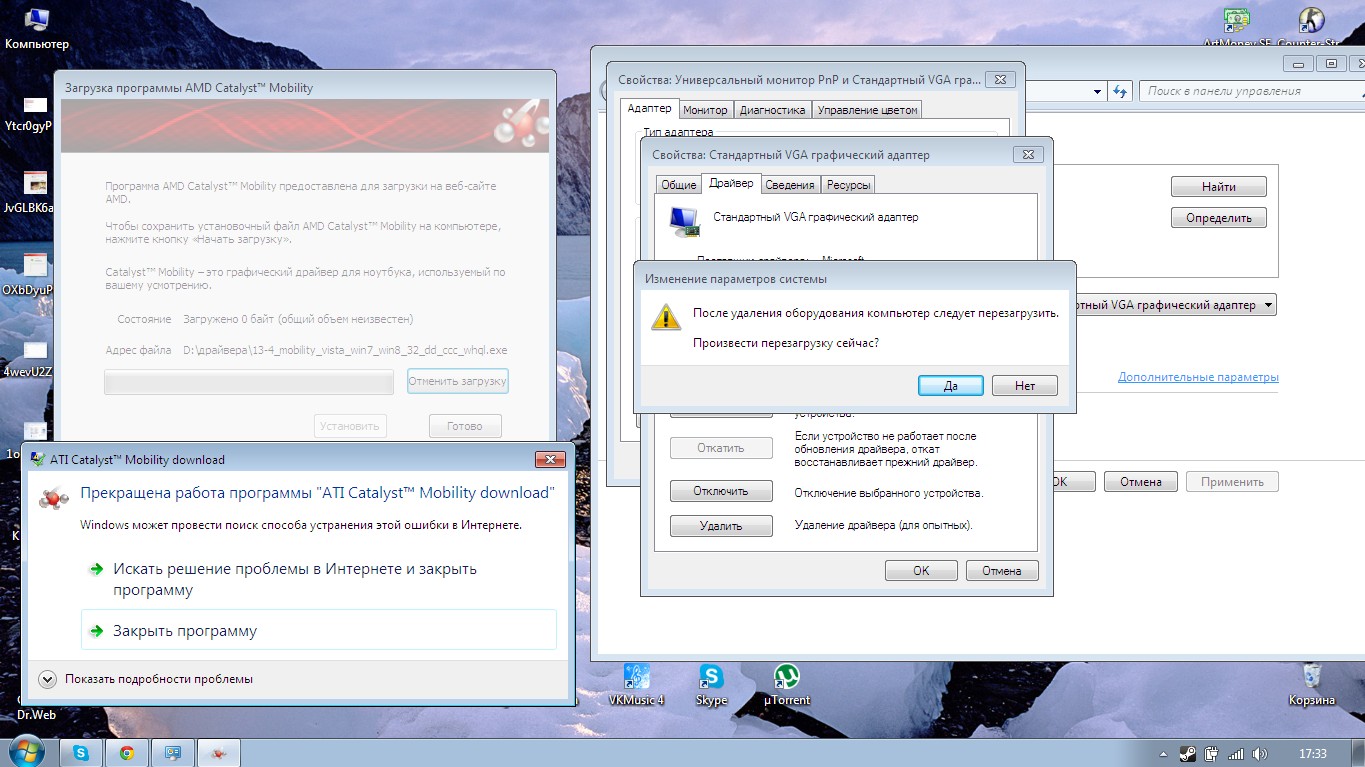Switch to Control Panel taskbar button
The image size is (1365, 767).
[173, 752]
